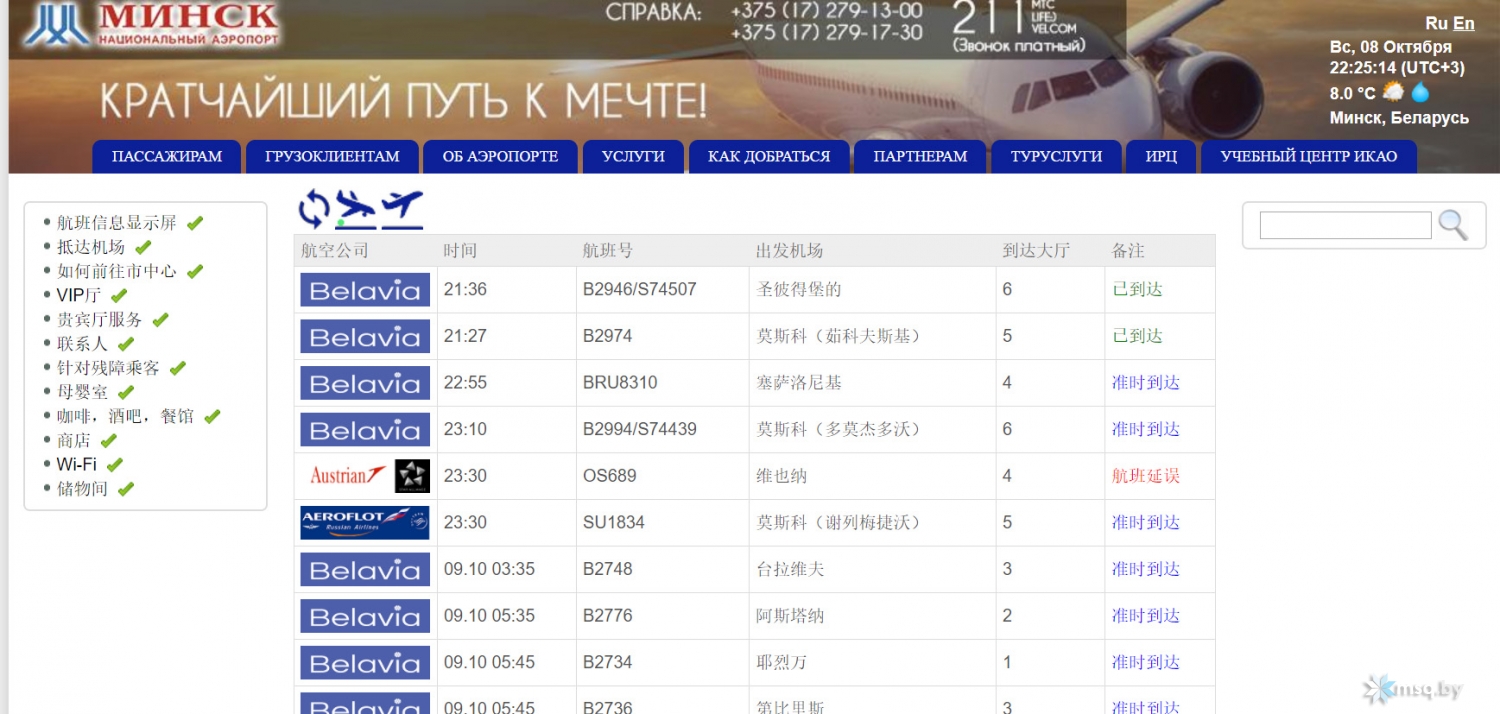Image resolution: width=1500 pixels, height=714 pixels.
Task: Click the 出发机场 column header
Action: click(790, 251)
